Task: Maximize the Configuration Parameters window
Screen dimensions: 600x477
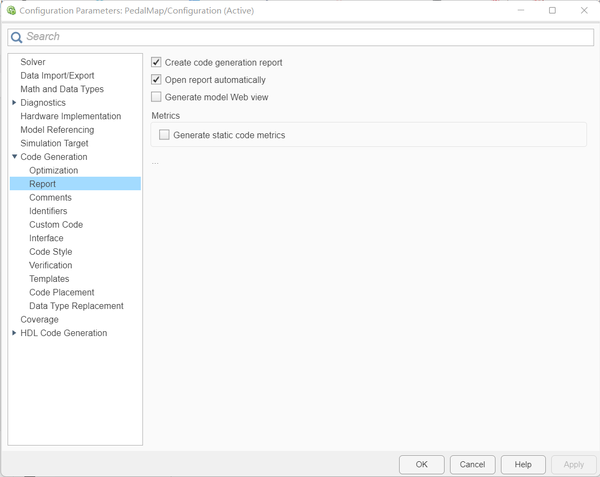Action: [552, 10]
